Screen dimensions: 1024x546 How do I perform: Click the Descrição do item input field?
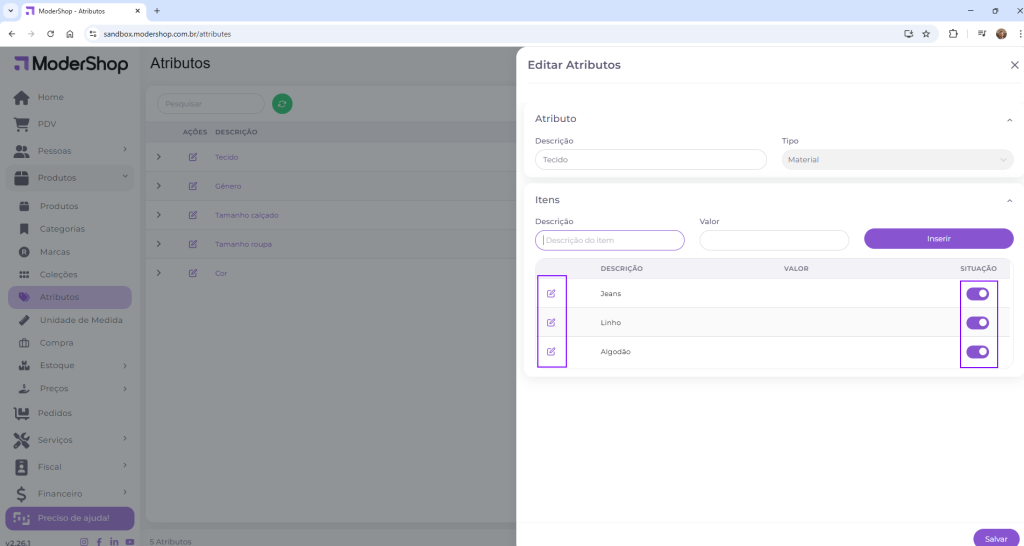[610, 240]
